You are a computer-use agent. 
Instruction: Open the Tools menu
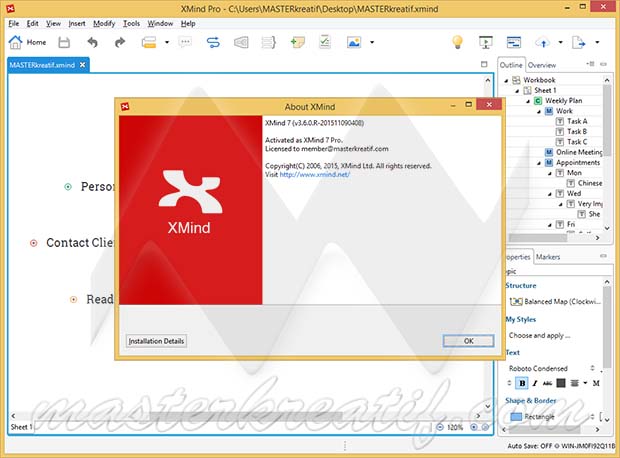131,23
